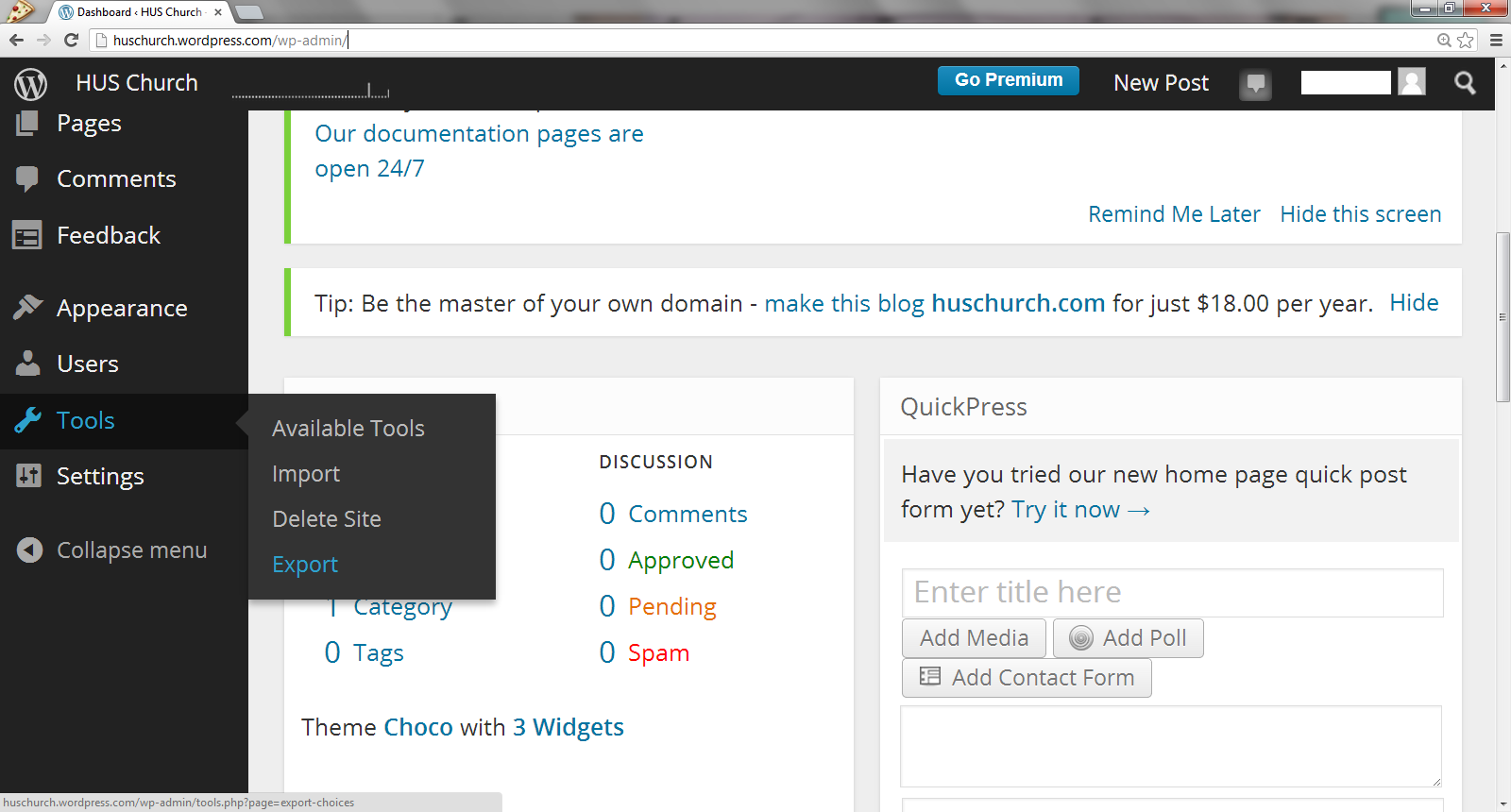Click the Add Contact Form icon

[930, 676]
